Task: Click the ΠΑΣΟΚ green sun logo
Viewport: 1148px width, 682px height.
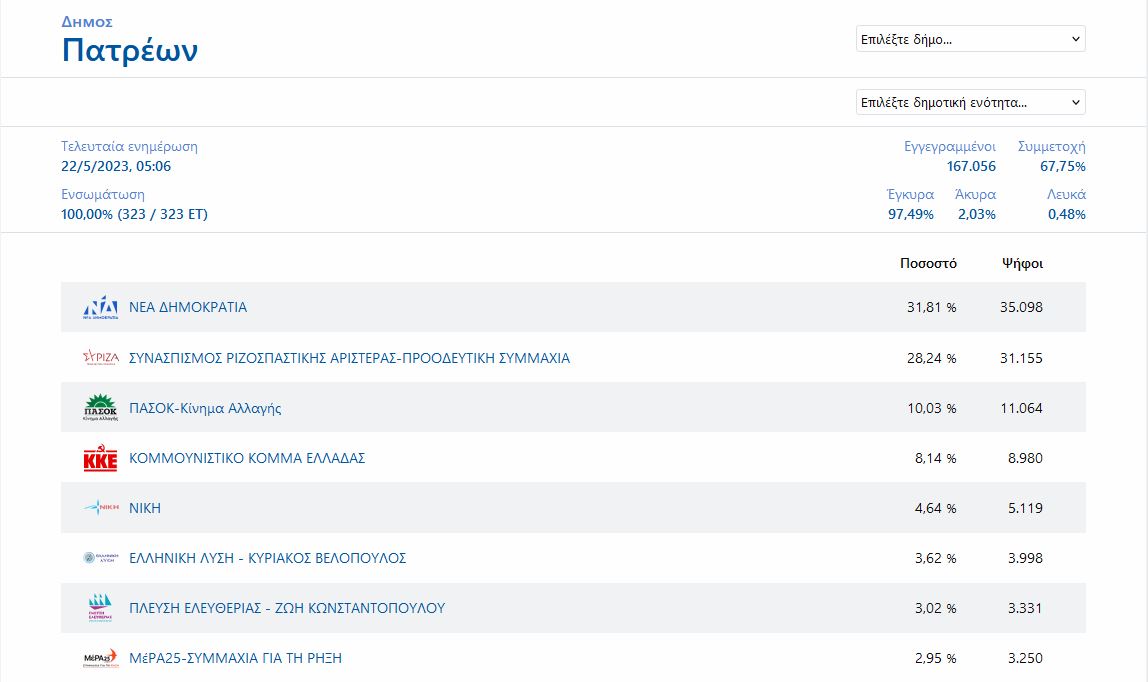Action: (x=100, y=408)
